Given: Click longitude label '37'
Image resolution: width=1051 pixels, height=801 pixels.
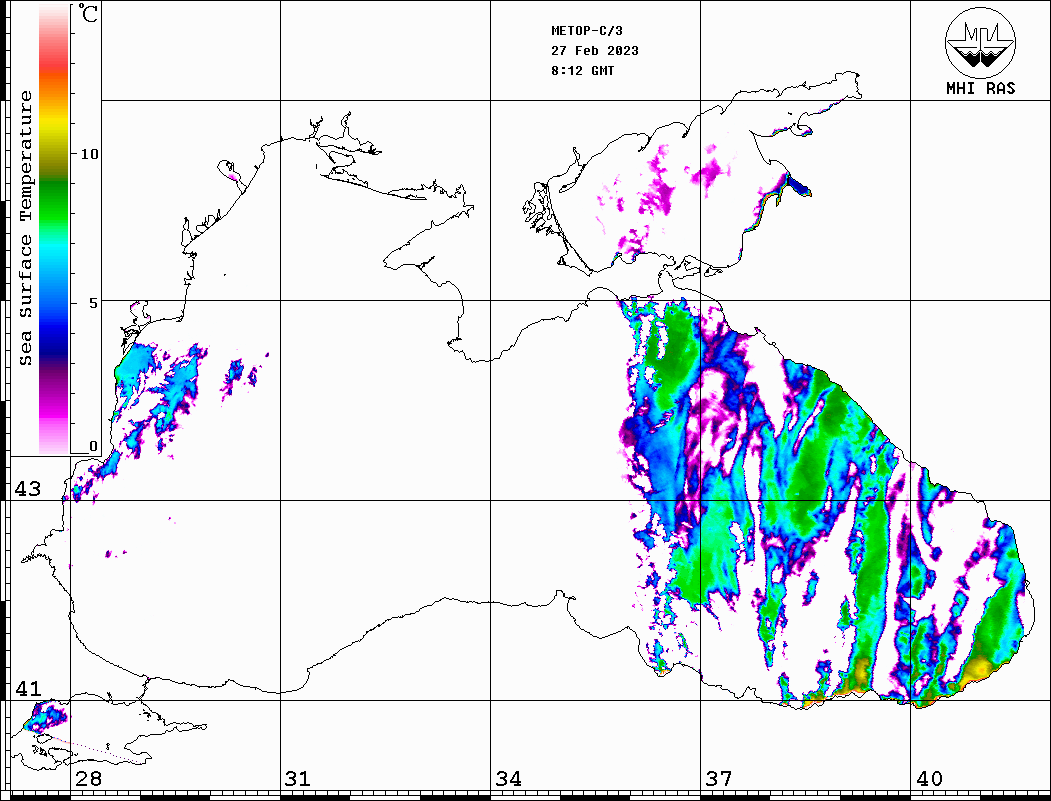Looking at the screenshot, I should (x=719, y=778).
